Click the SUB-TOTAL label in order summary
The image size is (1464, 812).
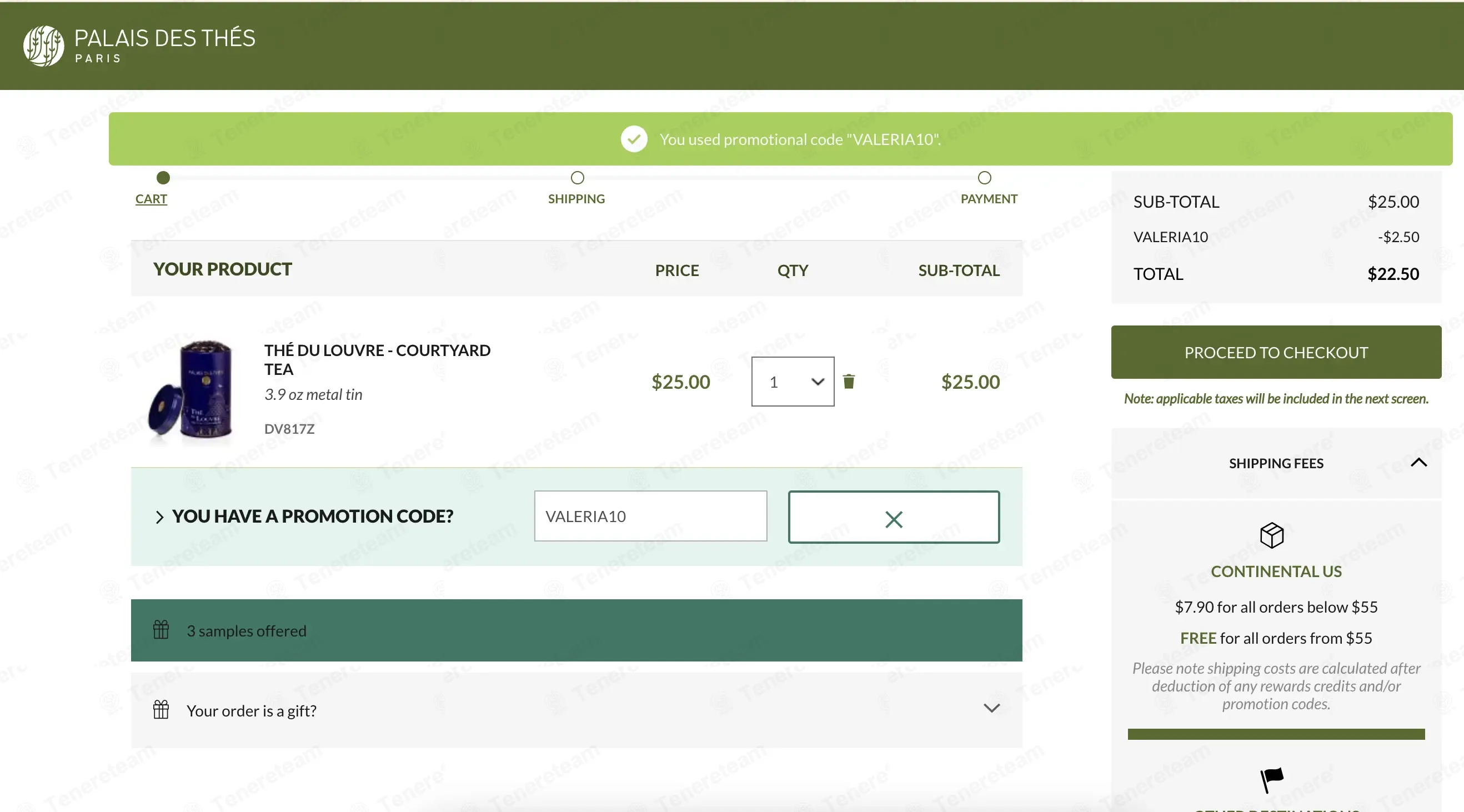coord(1176,202)
